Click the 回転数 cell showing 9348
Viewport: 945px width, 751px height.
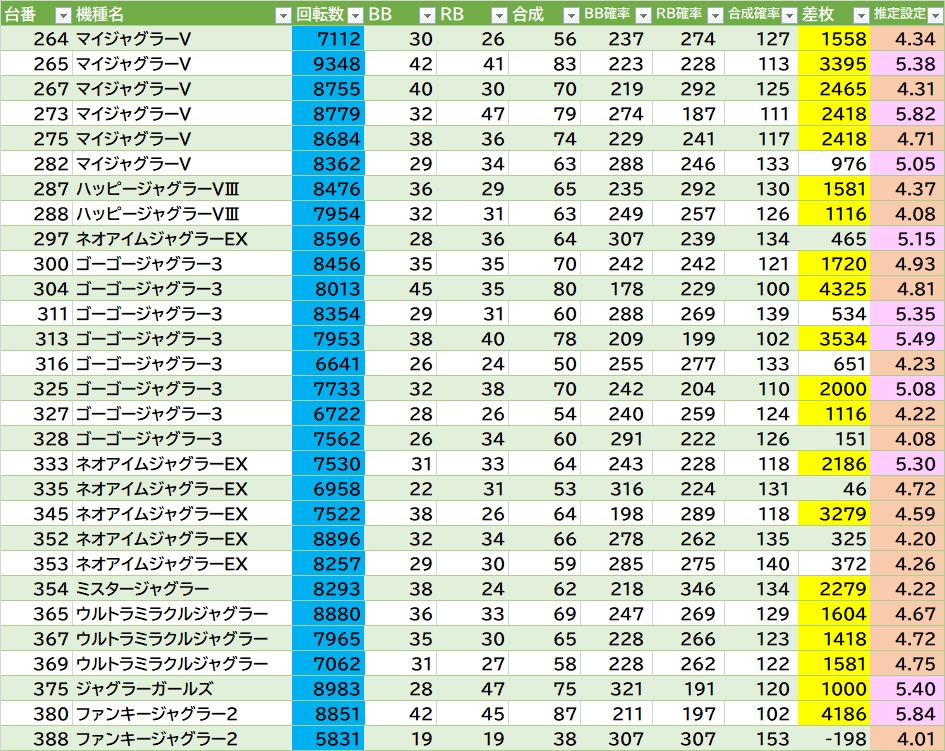(329, 64)
